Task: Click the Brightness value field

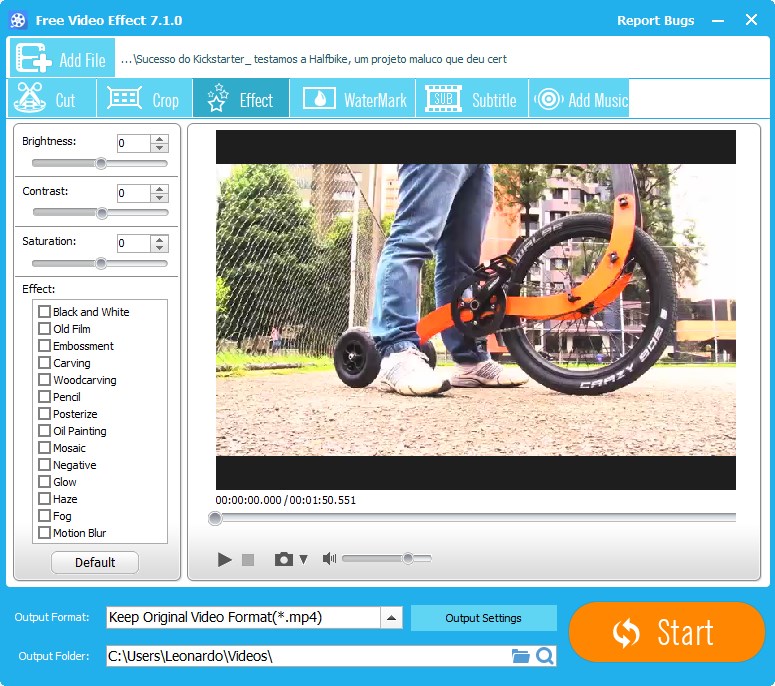Action: coord(133,143)
